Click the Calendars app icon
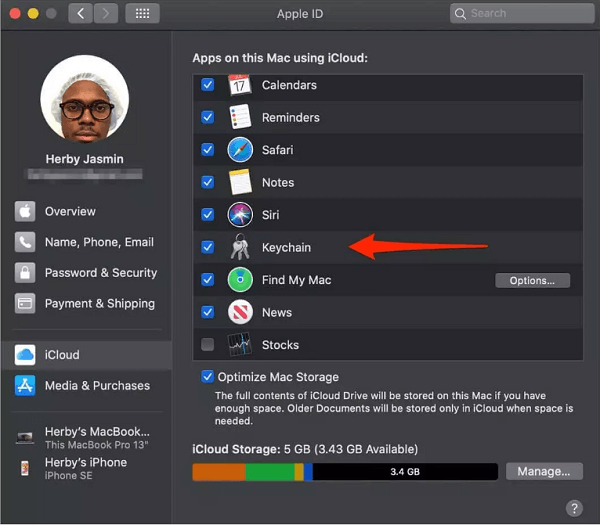Screen dimensions: 600x525 tap(240, 85)
